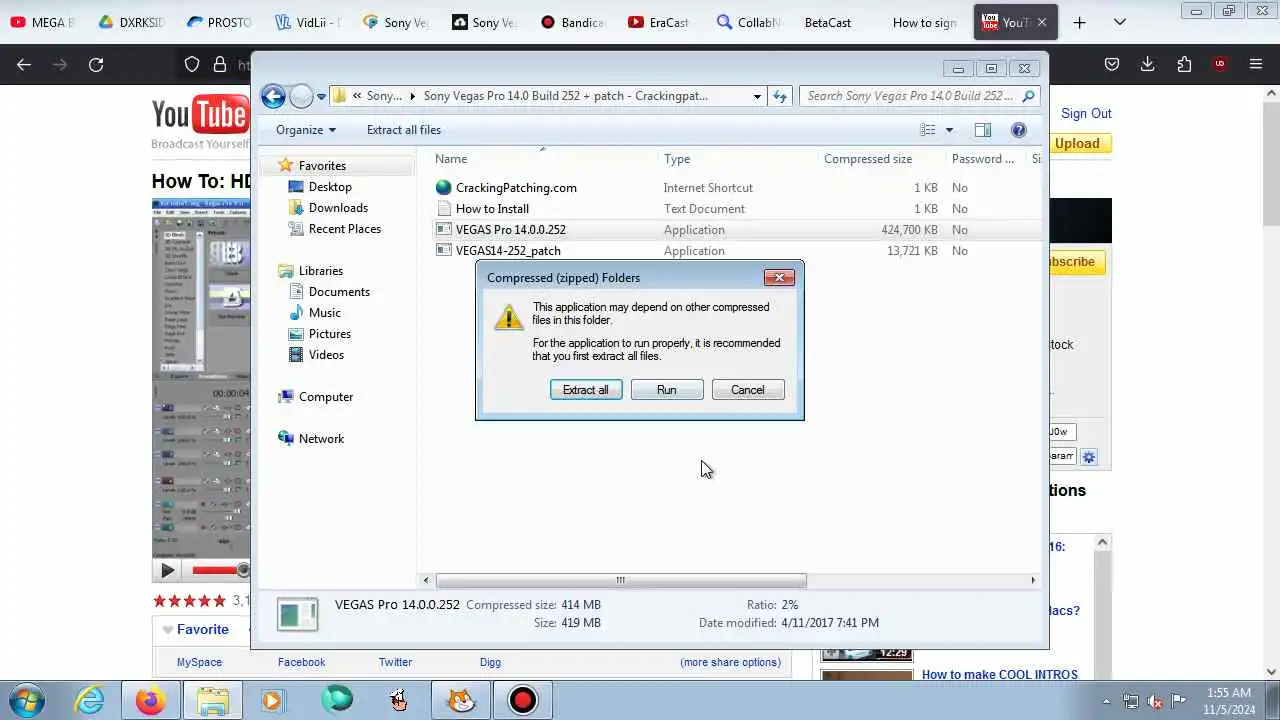The width and height of the screenshot is (1280, 720).
Task: Open the Pictures library
Action: [329, 334]
